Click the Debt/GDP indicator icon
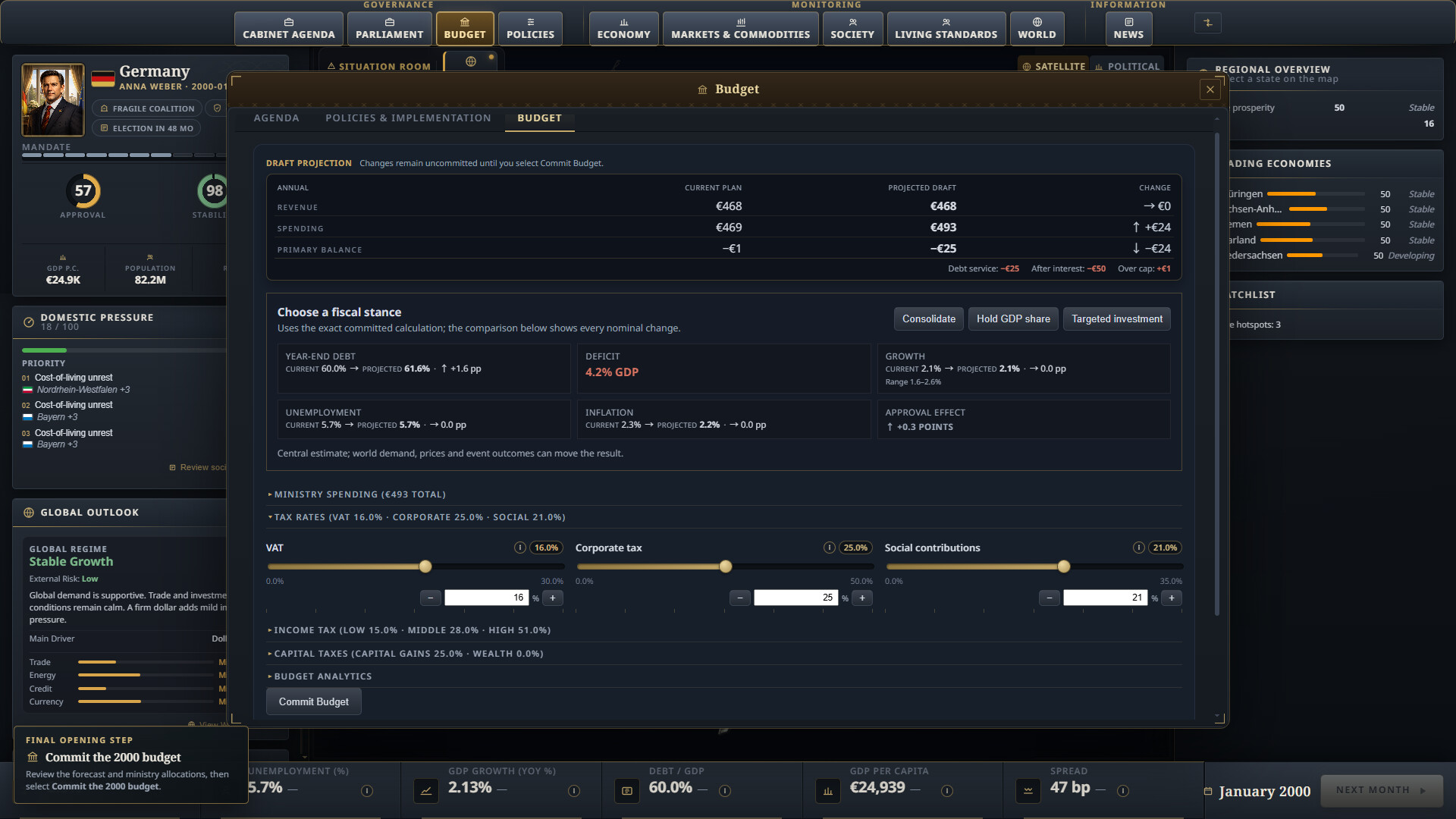The height and width of the screenshot is (819, 1456). [x=627, y=790]
